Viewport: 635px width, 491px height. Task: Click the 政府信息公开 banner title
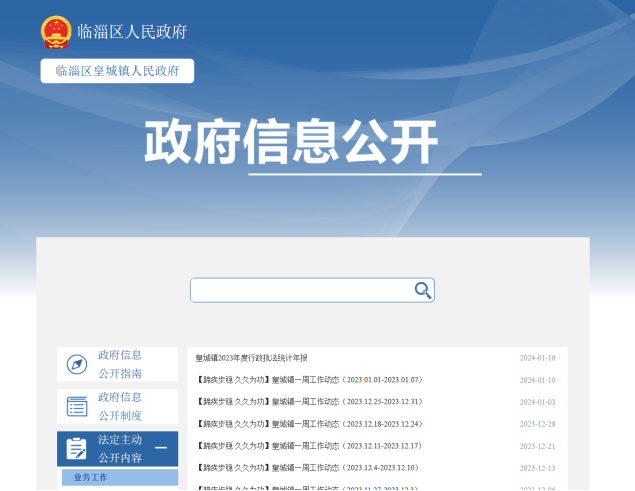pyautogui.click(x=292, y=143)
